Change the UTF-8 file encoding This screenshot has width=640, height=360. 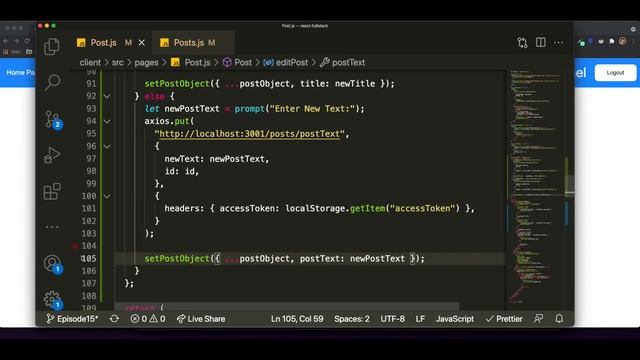tap(393, 319)
